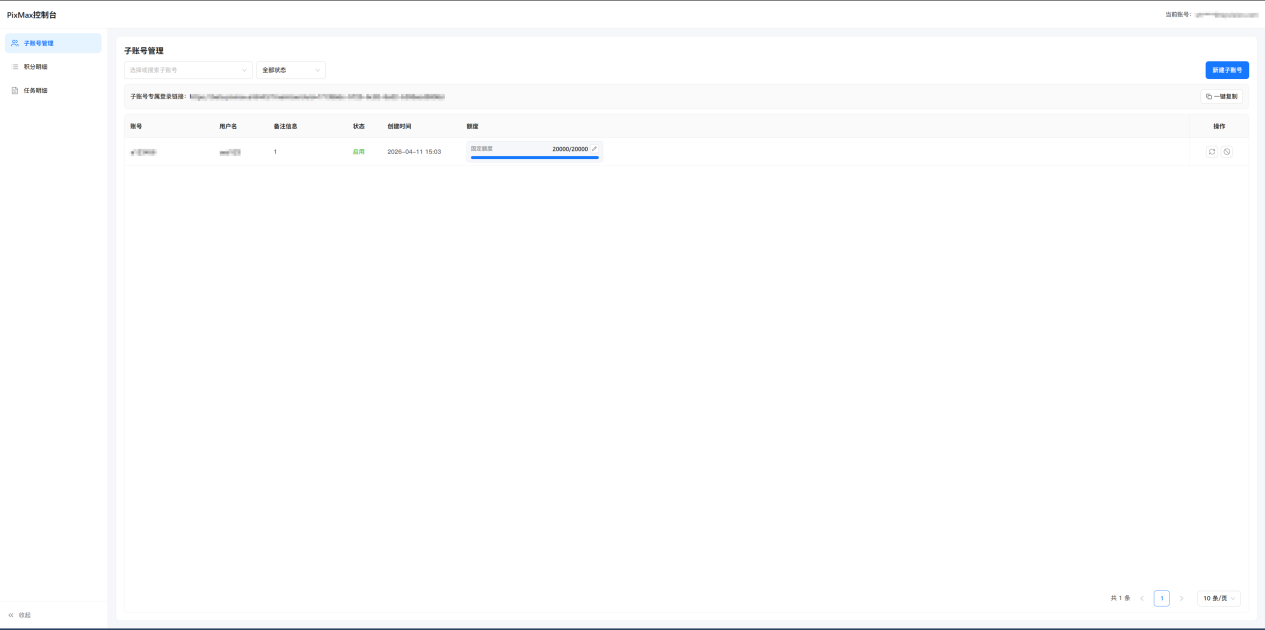Image resolution: width=1265 pixels, height=630 pixels.
Task: Click the 账号 column header
Action: pos(136,127)
